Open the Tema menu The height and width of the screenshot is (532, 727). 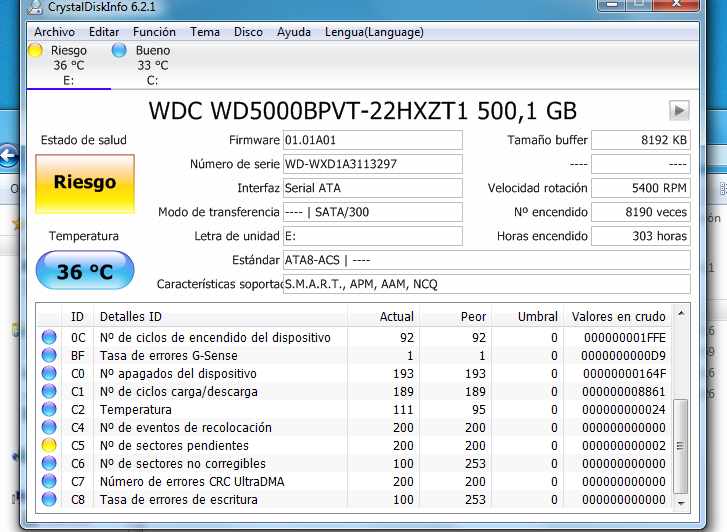pos(204,32)
